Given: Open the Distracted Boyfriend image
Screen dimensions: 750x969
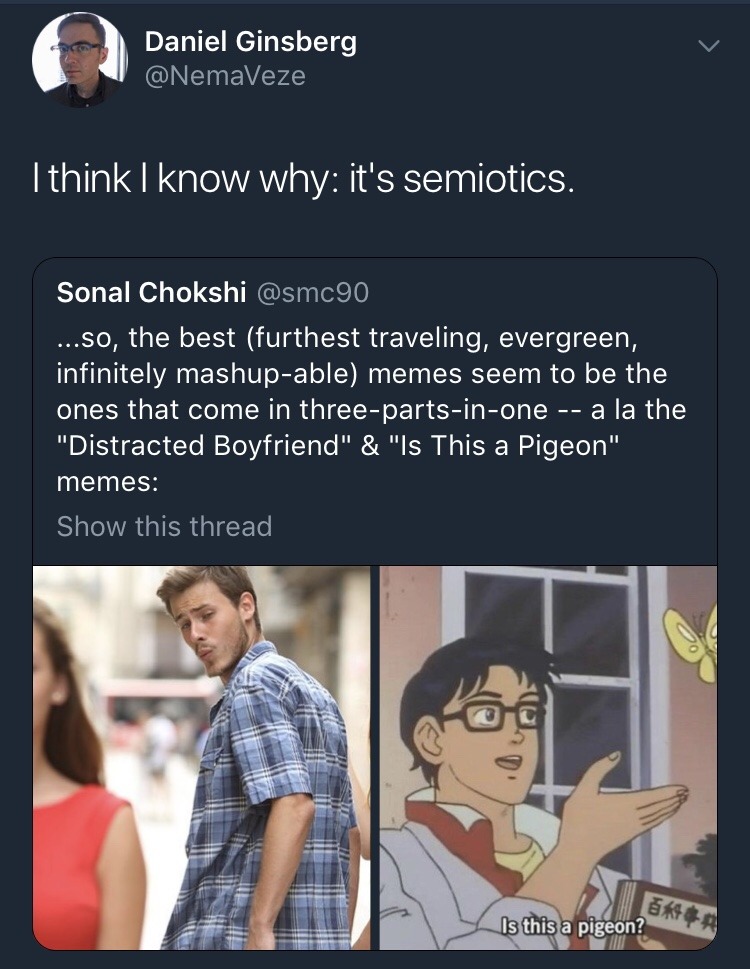Looking at the screenshot, I should tap(201, 758).
